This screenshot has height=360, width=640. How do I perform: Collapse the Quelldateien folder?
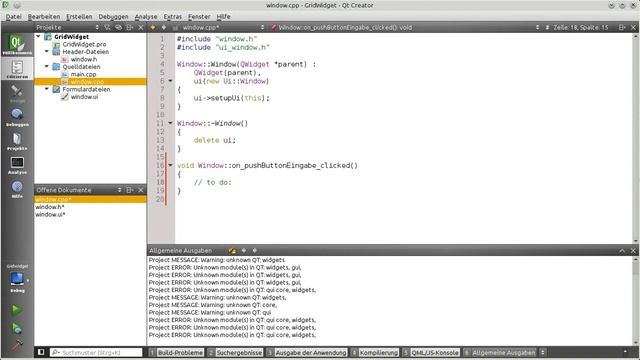pos(47,66)
